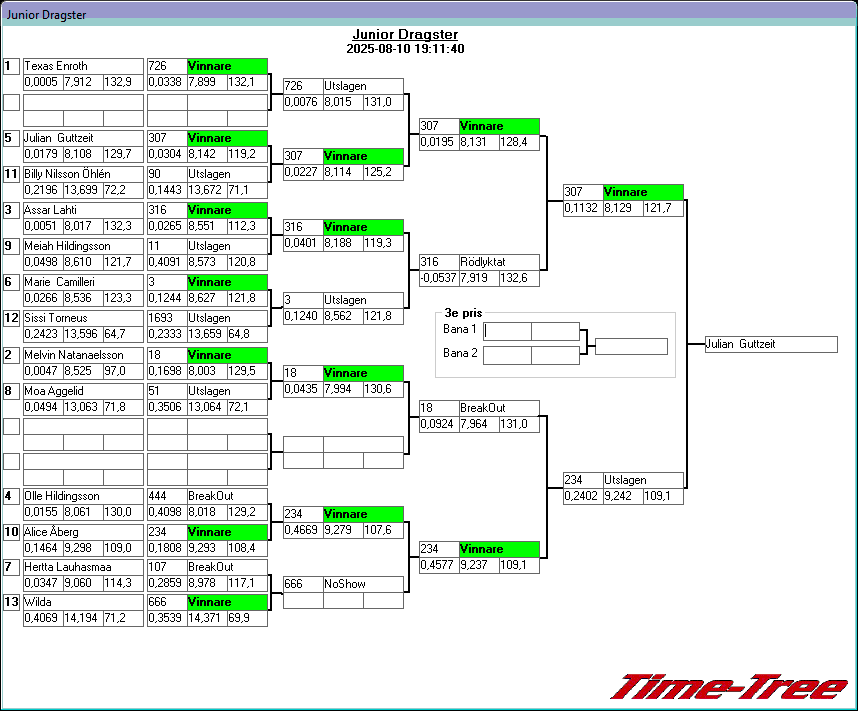Click seed number 1 box beside Texas Enroth

(11, 66)
